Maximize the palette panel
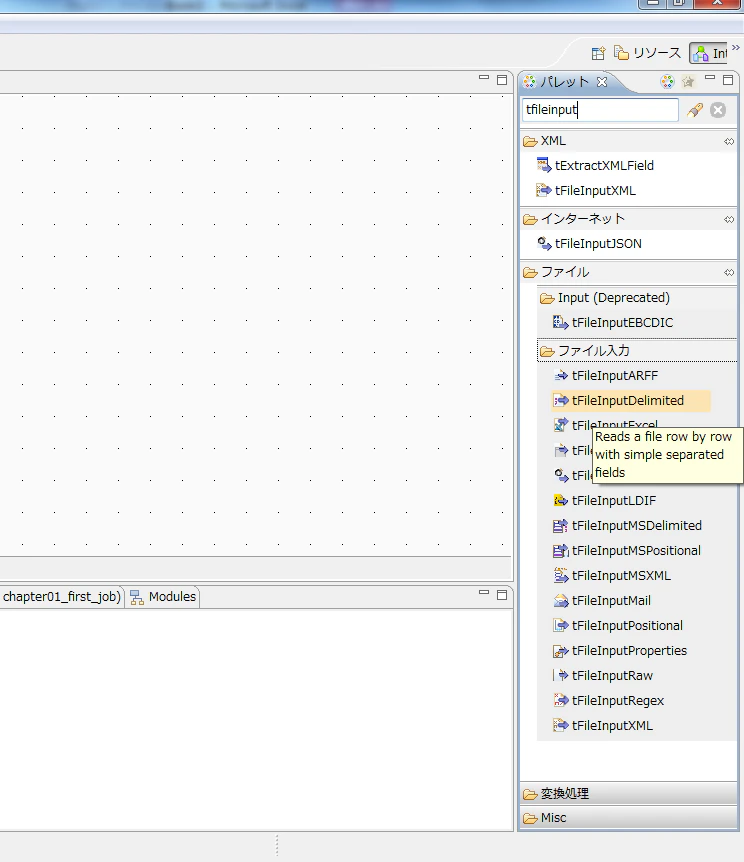Image resolution: width=744 pixels, height=862 pixels. 728,80
